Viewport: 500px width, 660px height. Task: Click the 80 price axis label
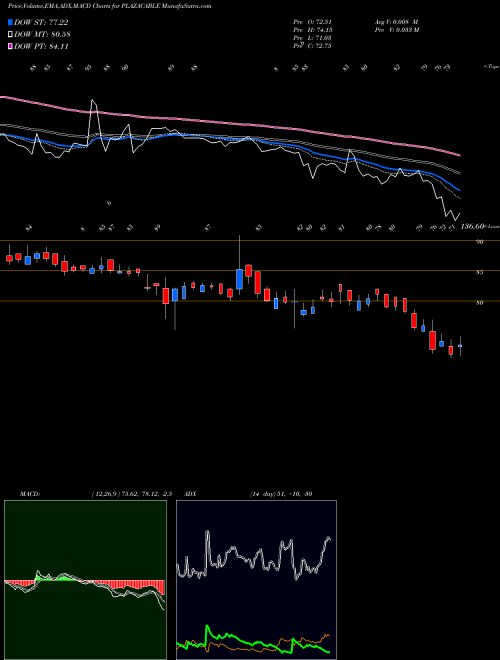point(479,302)
